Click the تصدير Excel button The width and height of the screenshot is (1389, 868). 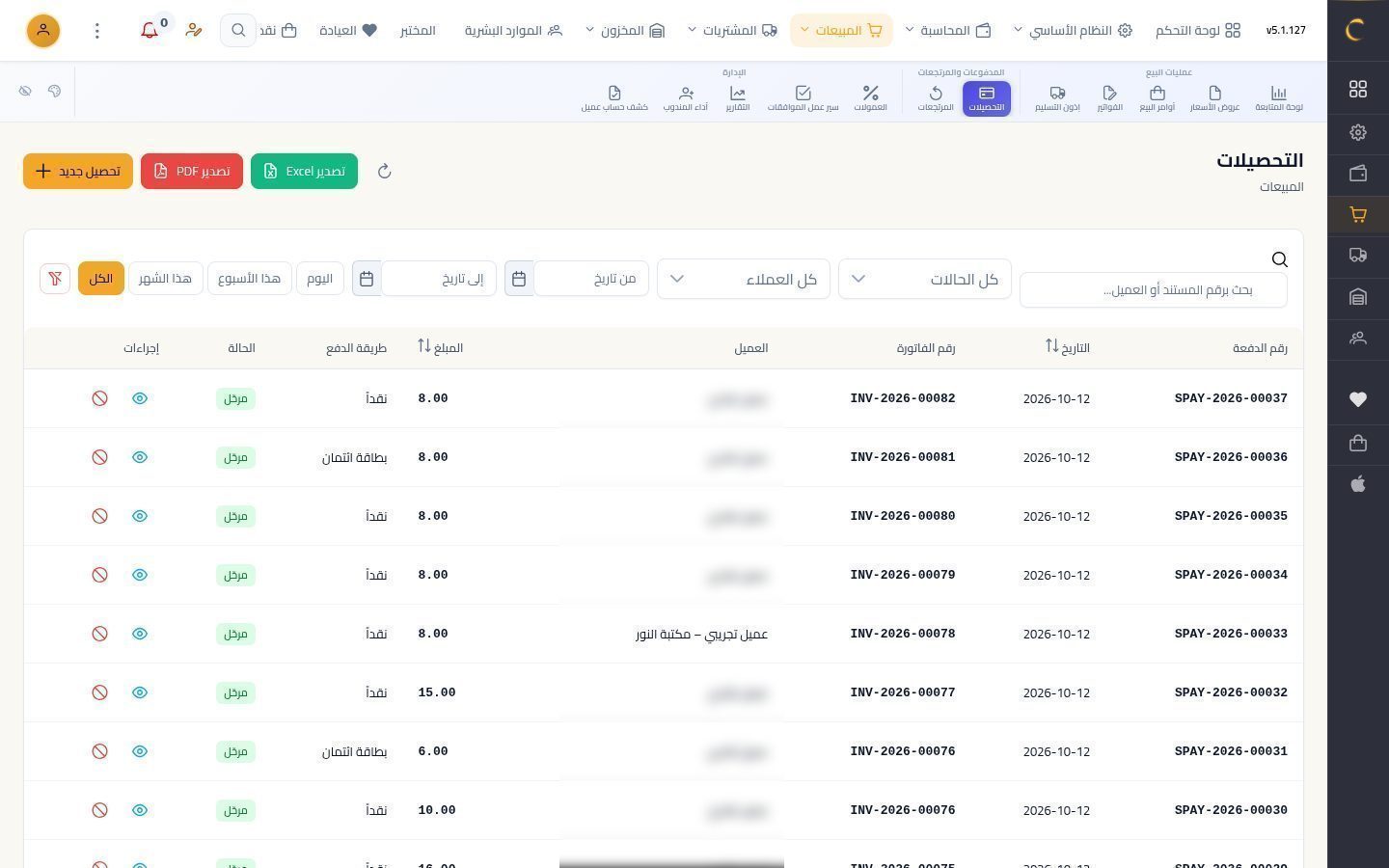tap(304, 172)
